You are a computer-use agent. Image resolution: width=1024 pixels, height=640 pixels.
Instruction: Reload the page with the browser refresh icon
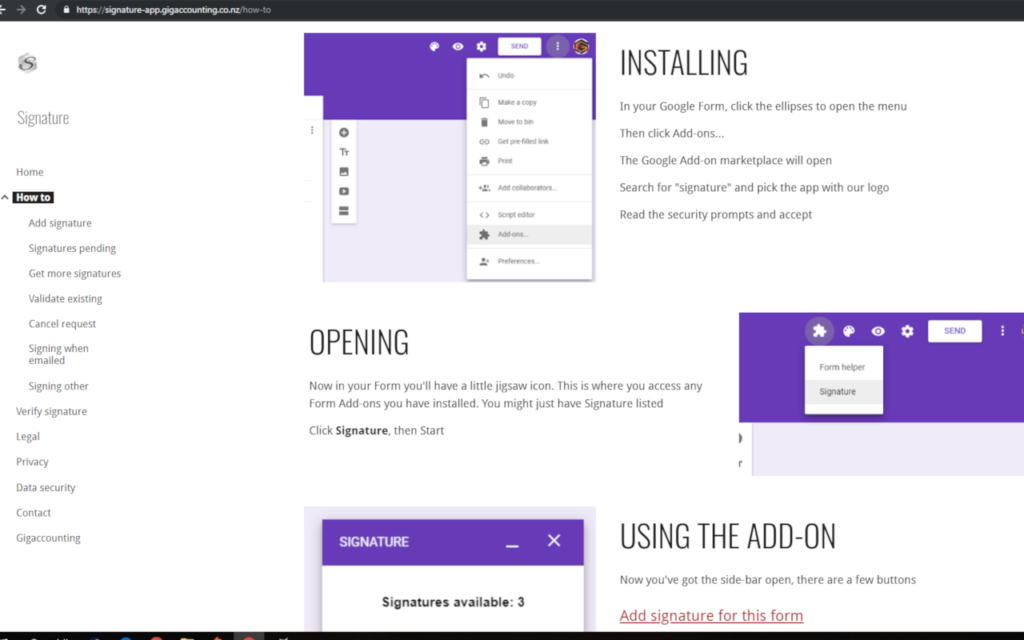pyautogui.click(x=40, y=10)
